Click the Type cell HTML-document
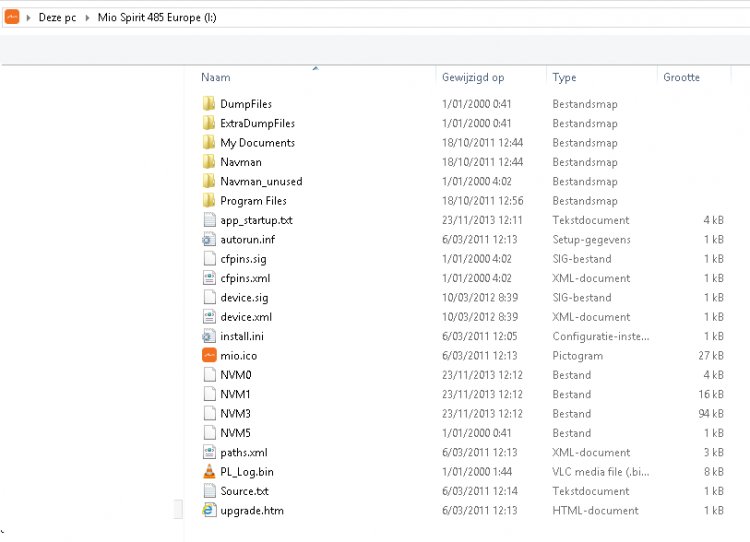The height and width of the screenshot is (542, 750). [595, 510]
